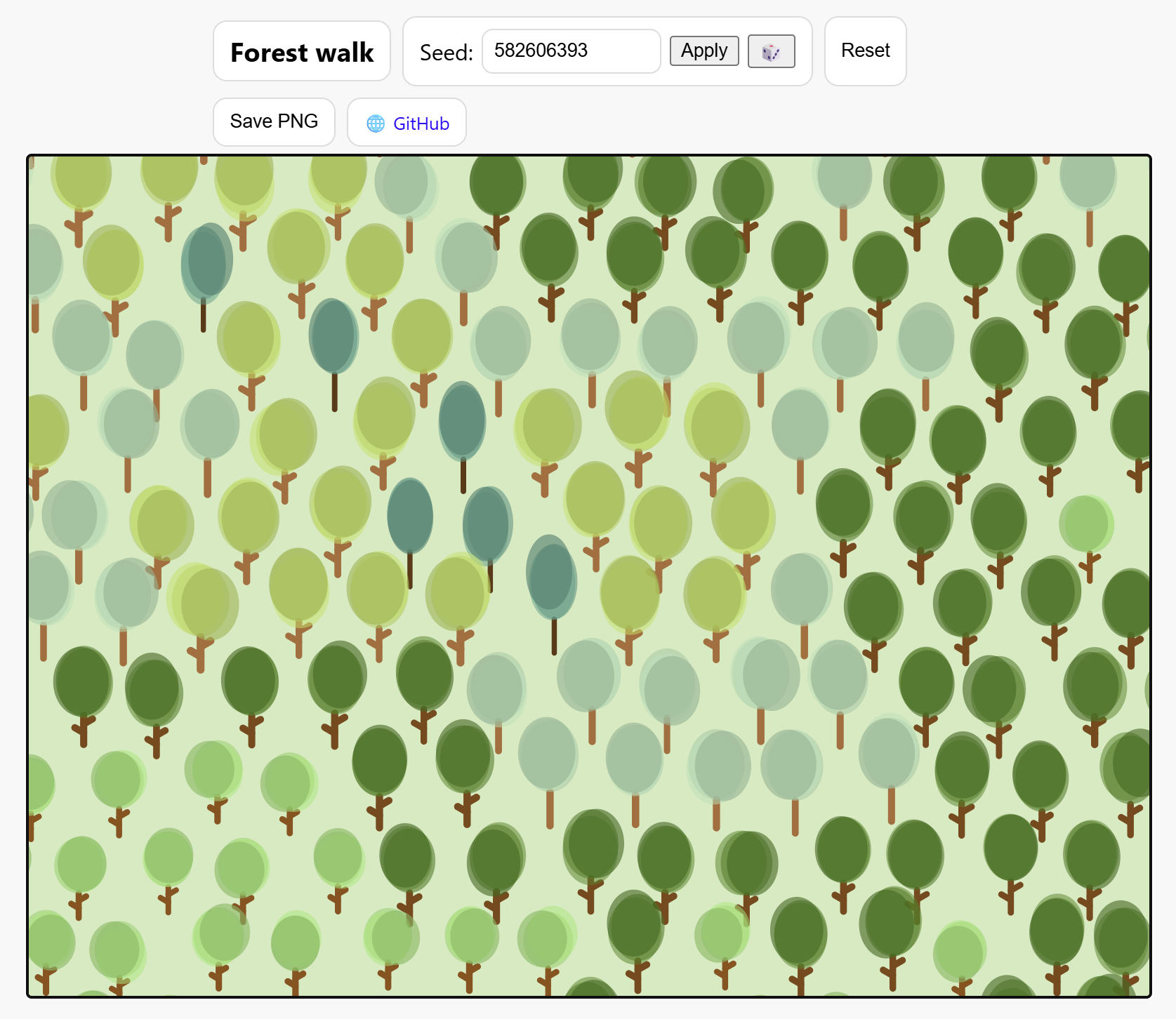Click the dice button to generate a new forest
1176x1019 pixels.
(770, 51)
